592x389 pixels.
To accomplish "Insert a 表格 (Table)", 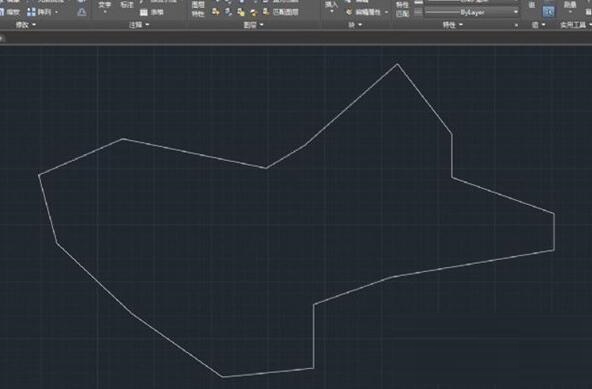I will pyautogui.click(x=152, y=12).
